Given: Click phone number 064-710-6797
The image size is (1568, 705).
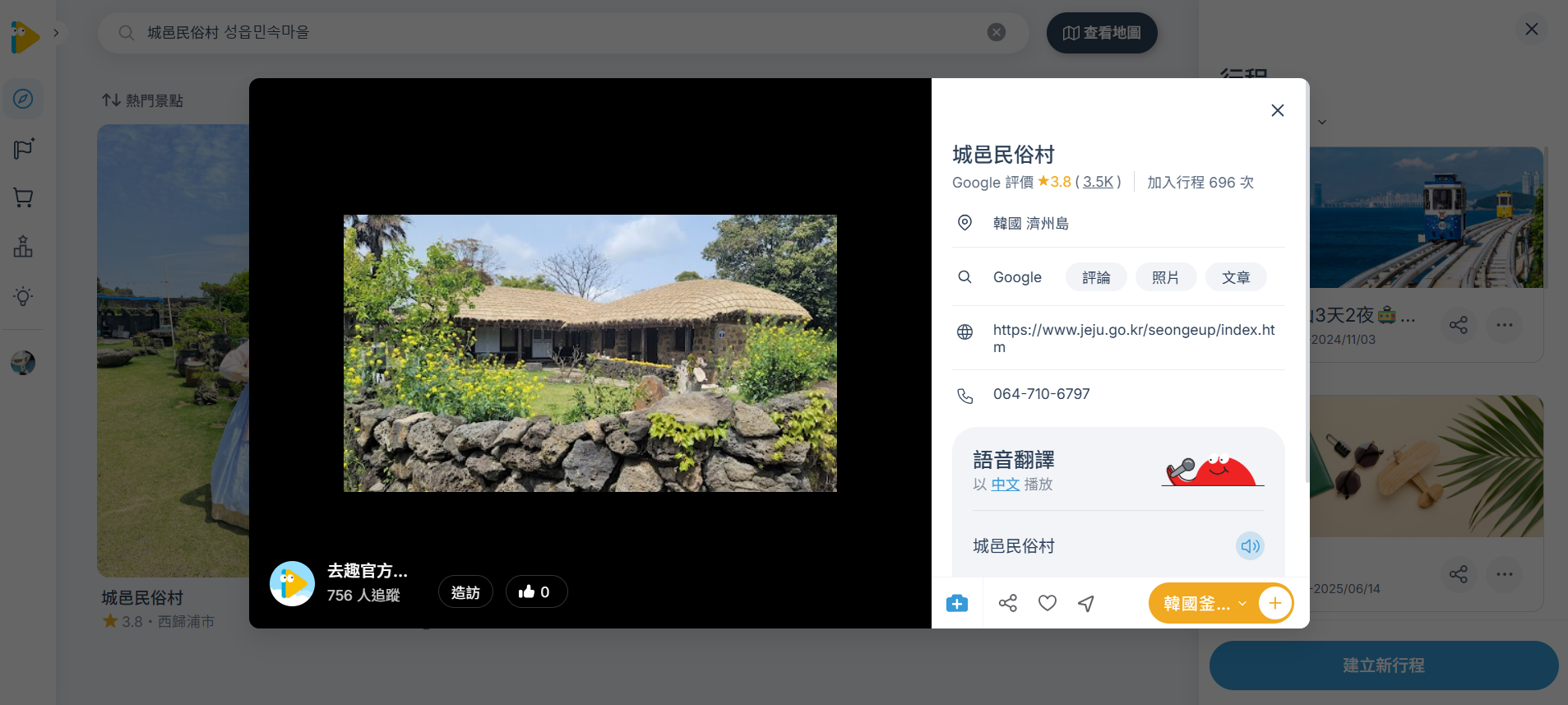Looking at the screenshot, I should click(1042, 394).
